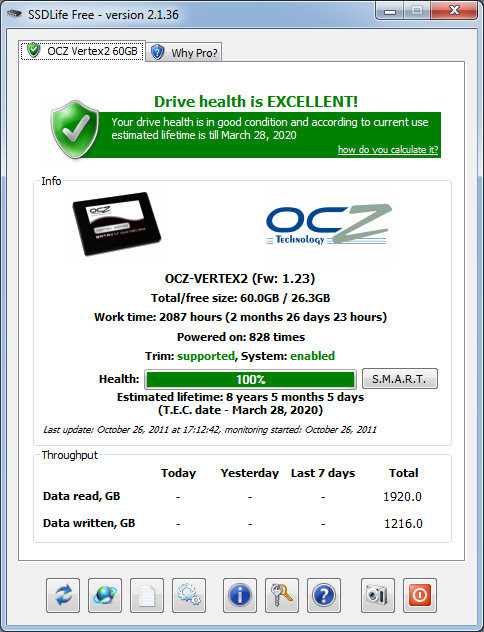
Task: Click the blank document report icon
Action: click(x=147, y=595)
